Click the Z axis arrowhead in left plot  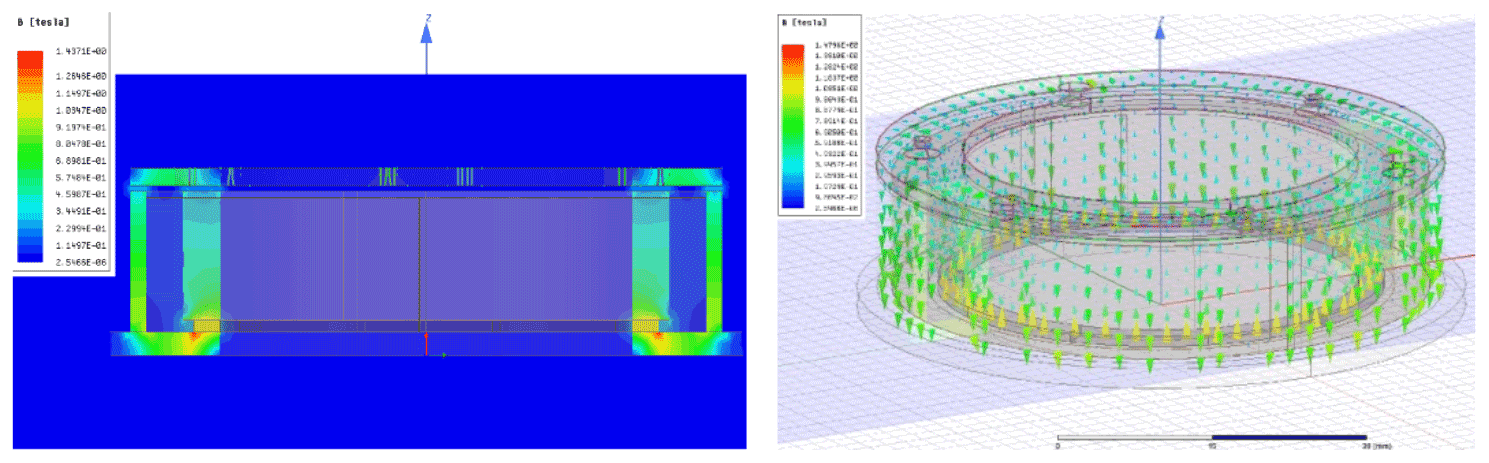click(x=426, y=32)
